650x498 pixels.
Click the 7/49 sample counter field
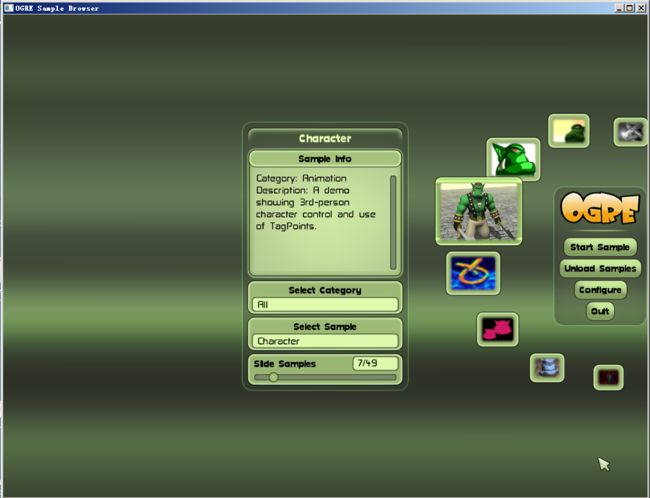375,363
